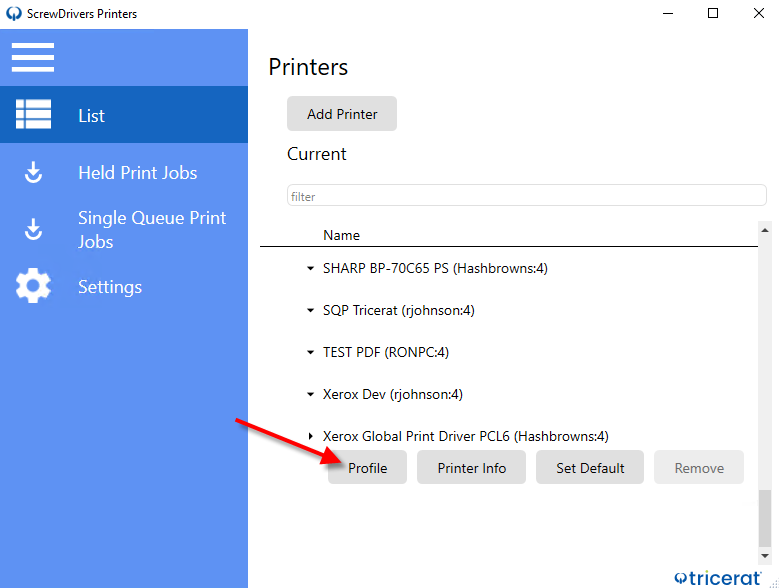Expand SQP Tricerat printer row
This screenshot has height=588, width=779.
(311, 310)
